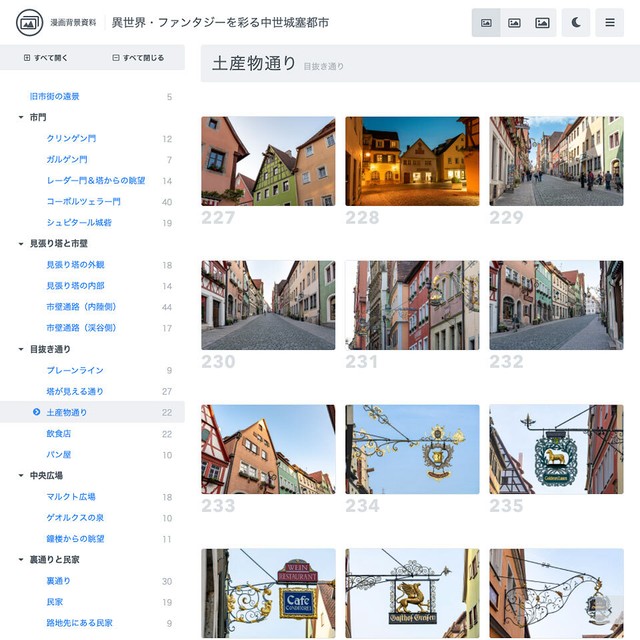Open the パン屋 list item
This screenshot has height=640, width=640.
click(x=58, y=455)
